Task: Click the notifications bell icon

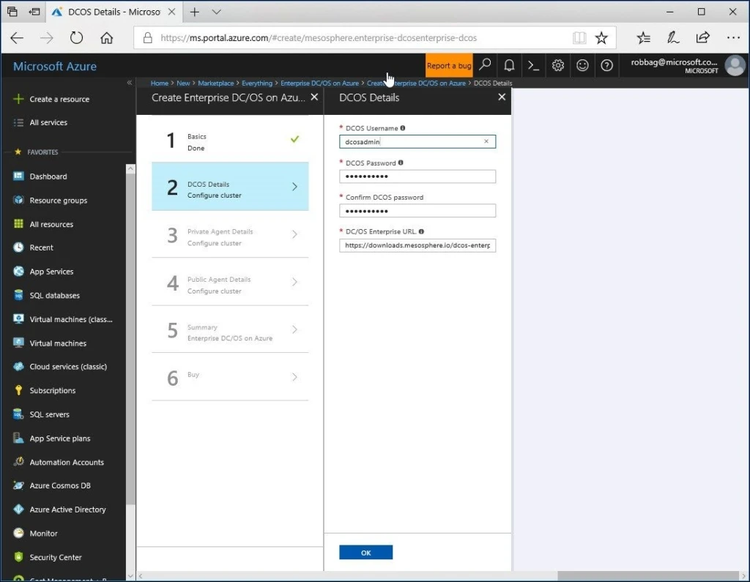Action: [x=509, y=65]
